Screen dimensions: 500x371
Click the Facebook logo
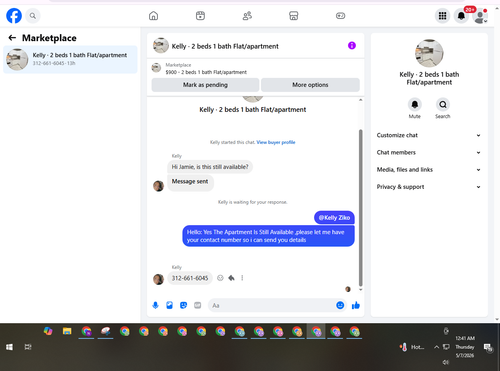(14, 16)
